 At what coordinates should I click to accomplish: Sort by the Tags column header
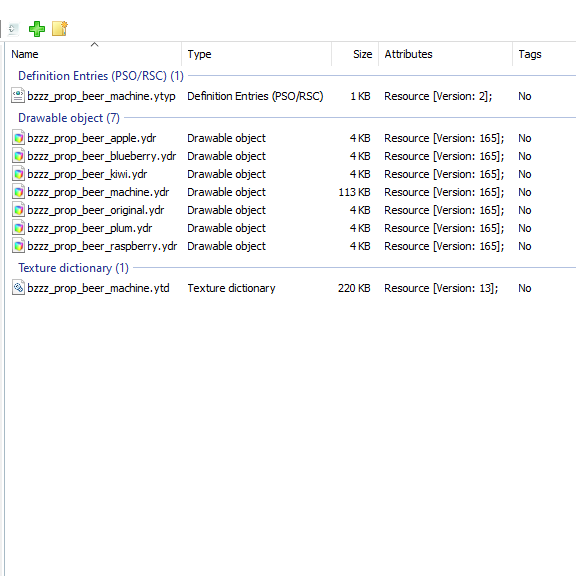[544, 54]
